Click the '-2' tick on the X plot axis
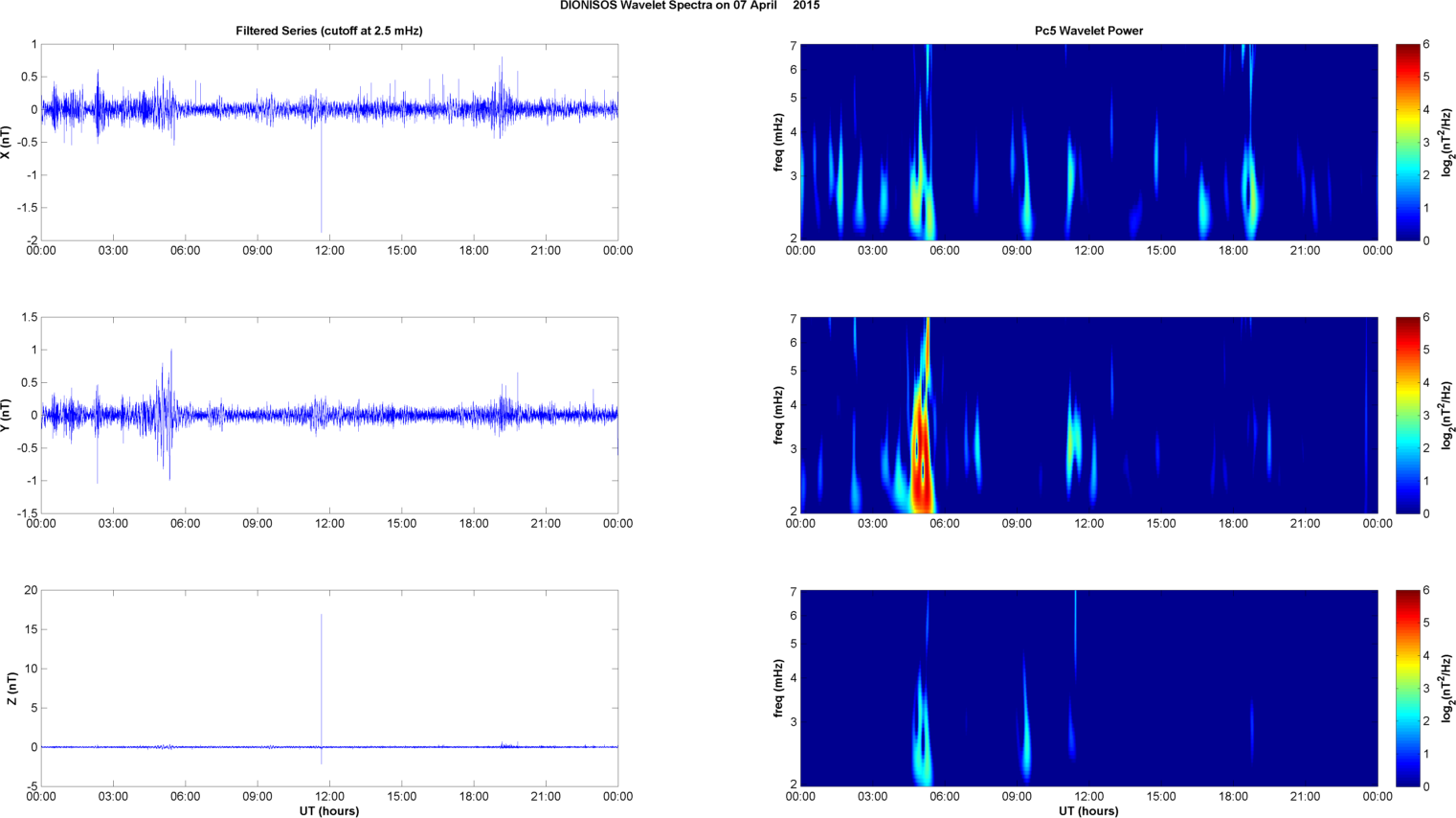Screen dimensions: 1456x818 point(32,240)
